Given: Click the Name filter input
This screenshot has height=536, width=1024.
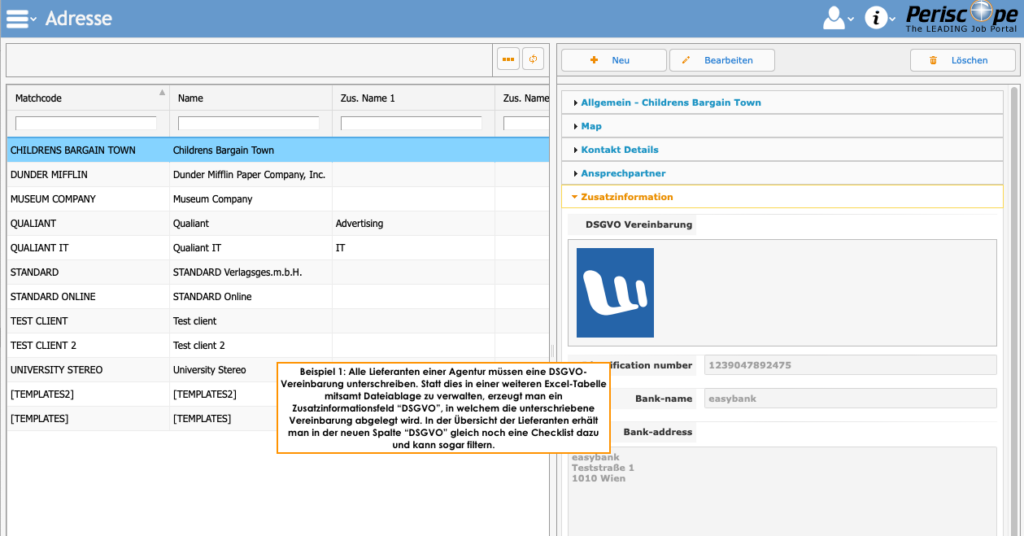Looking at the screenshot, I should click(x=248, y=123).
